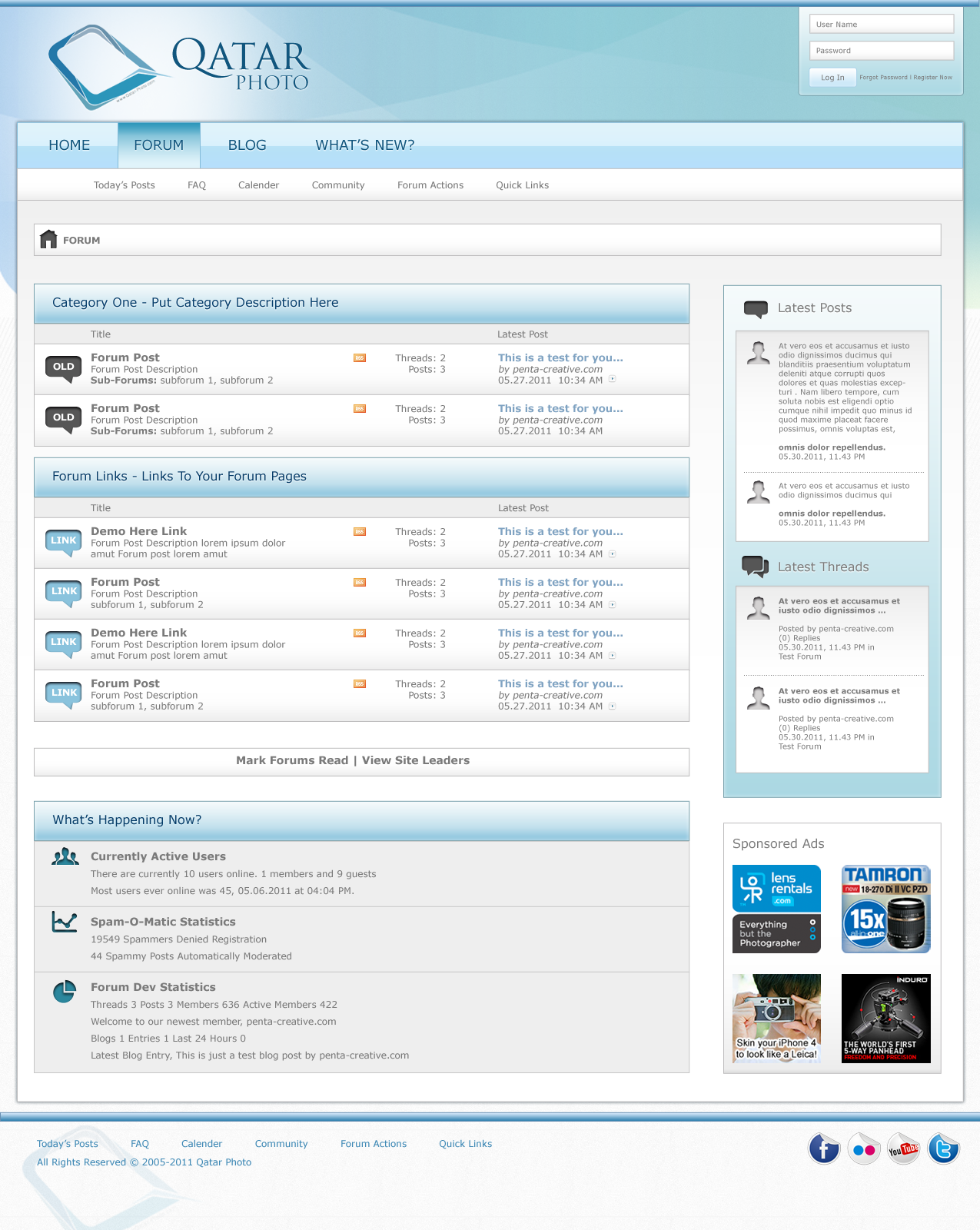Click View Site Leaders link
This screenshot has height=1230, width=980.
click(x=416, y=760)
